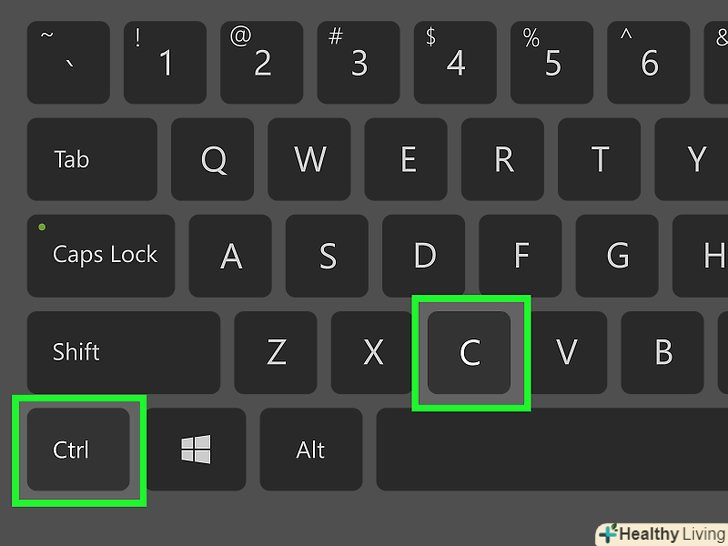Click the % 5 key
728x546 pixels.
click(x=552, y=62)
